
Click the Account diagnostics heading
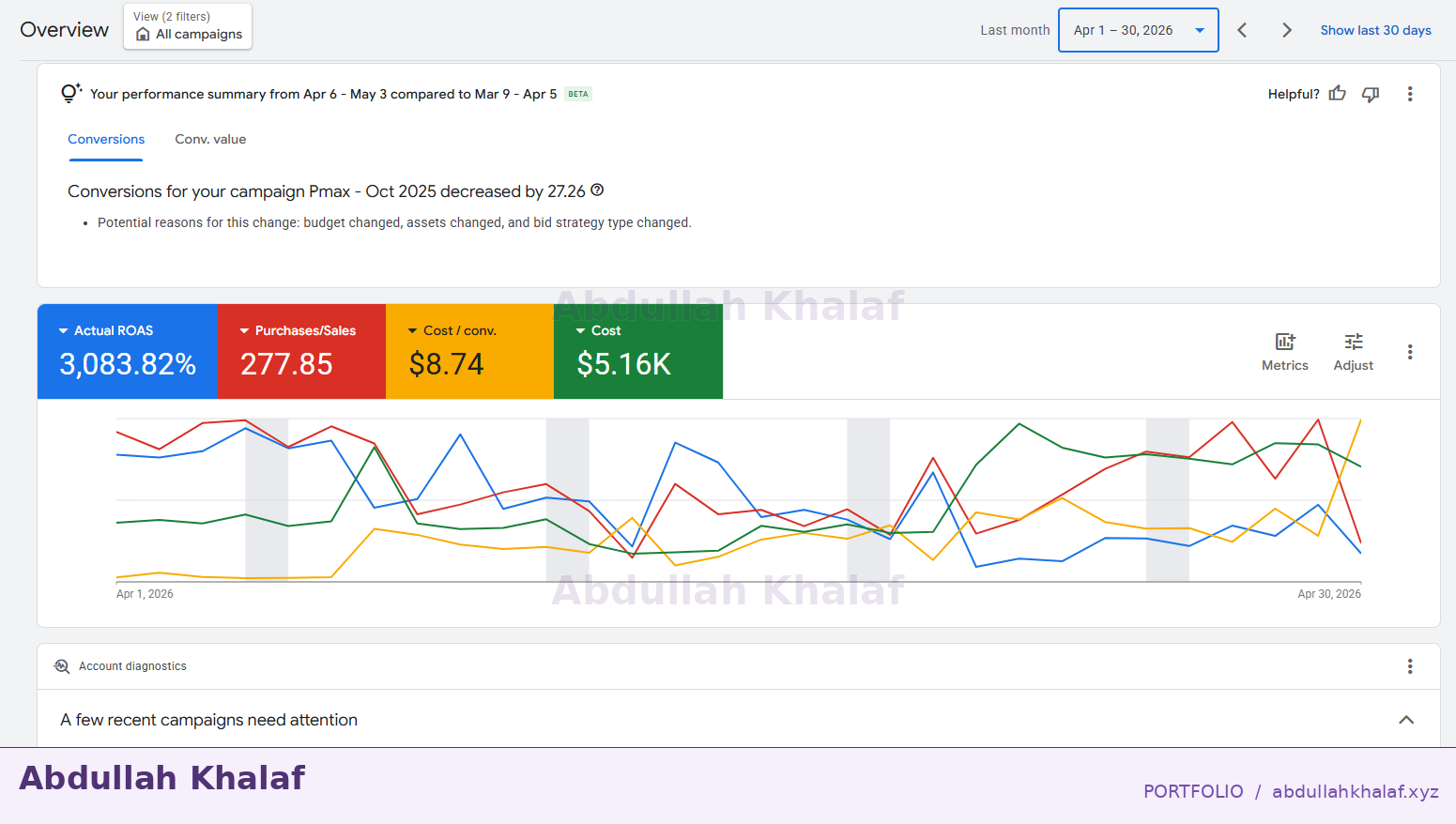coord(132,666)
